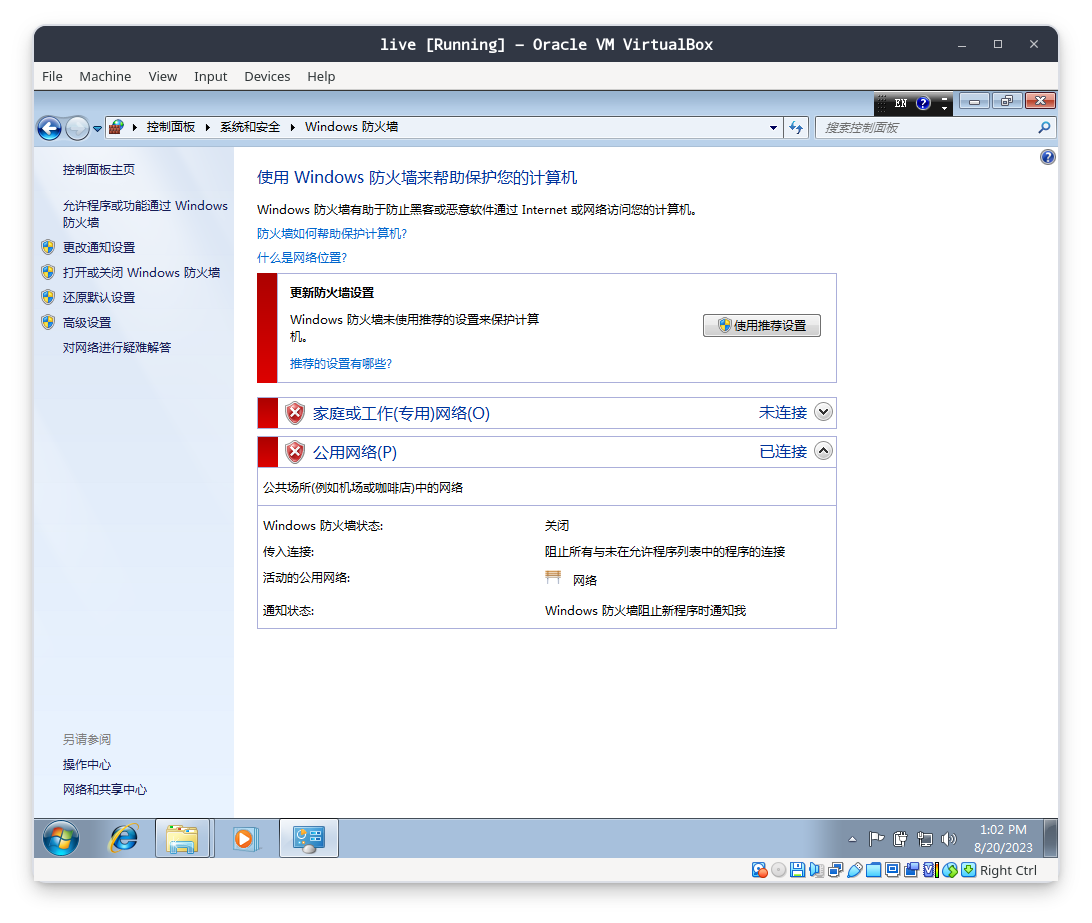Image resolution: width=1092 pixels, height=923 pixels.
Task: Click the network tray icon
Action: point(925,839)
